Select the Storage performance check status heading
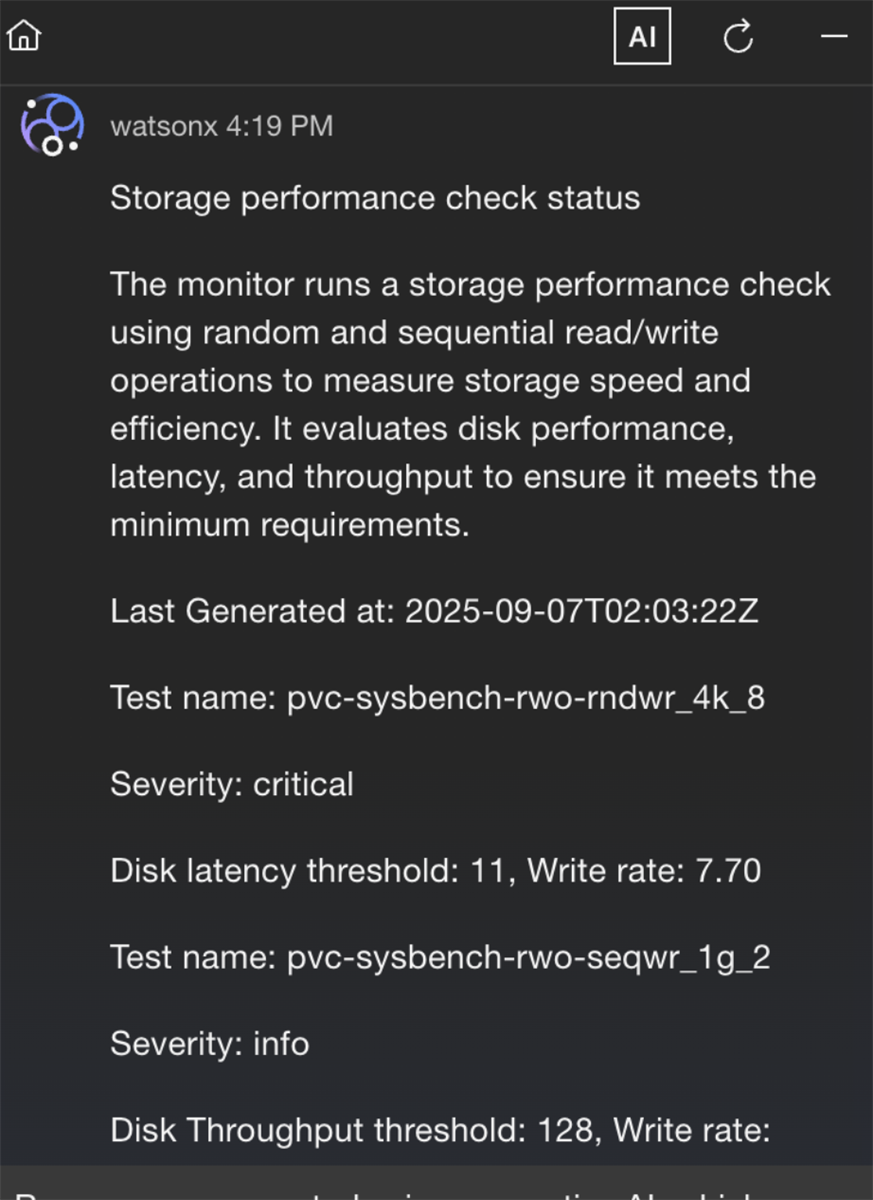 pyautogui.click(x=374, y=198)
